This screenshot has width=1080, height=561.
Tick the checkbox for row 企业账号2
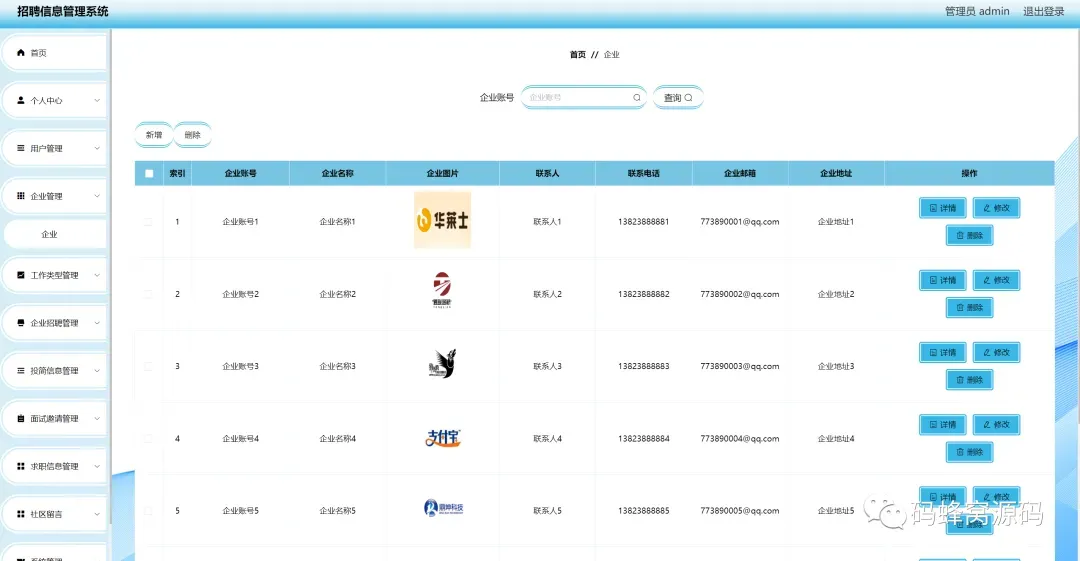[148, 294]
